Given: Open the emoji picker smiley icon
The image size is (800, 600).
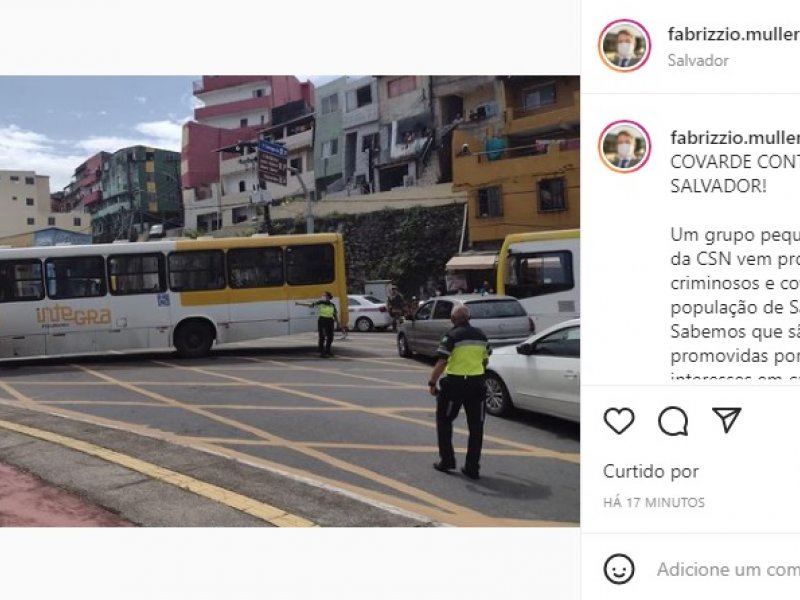Looking at the screenshot, I should pos(619,569).
